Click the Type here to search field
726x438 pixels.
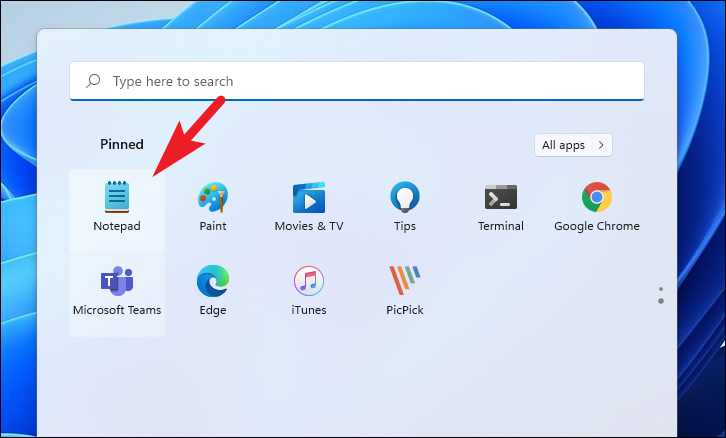pyautogui.click(x=357, y=81)
